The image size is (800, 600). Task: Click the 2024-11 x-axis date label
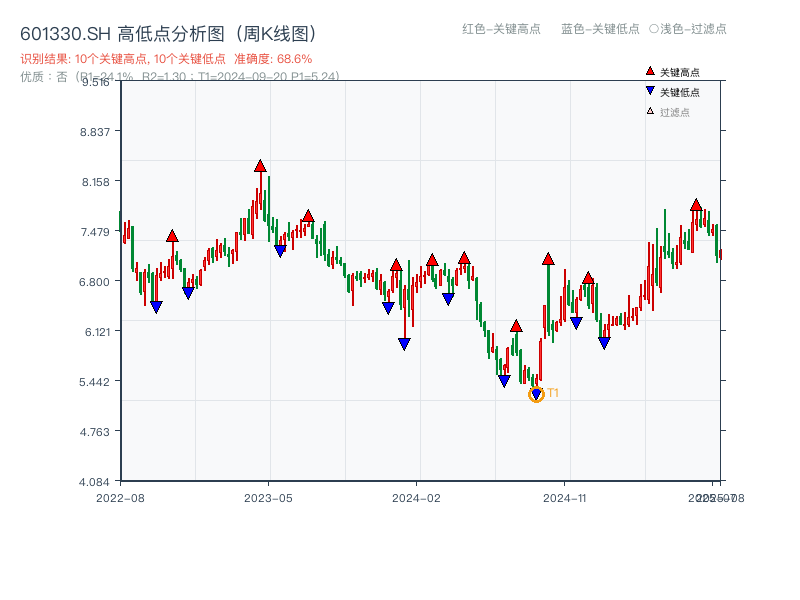[564, 498]
